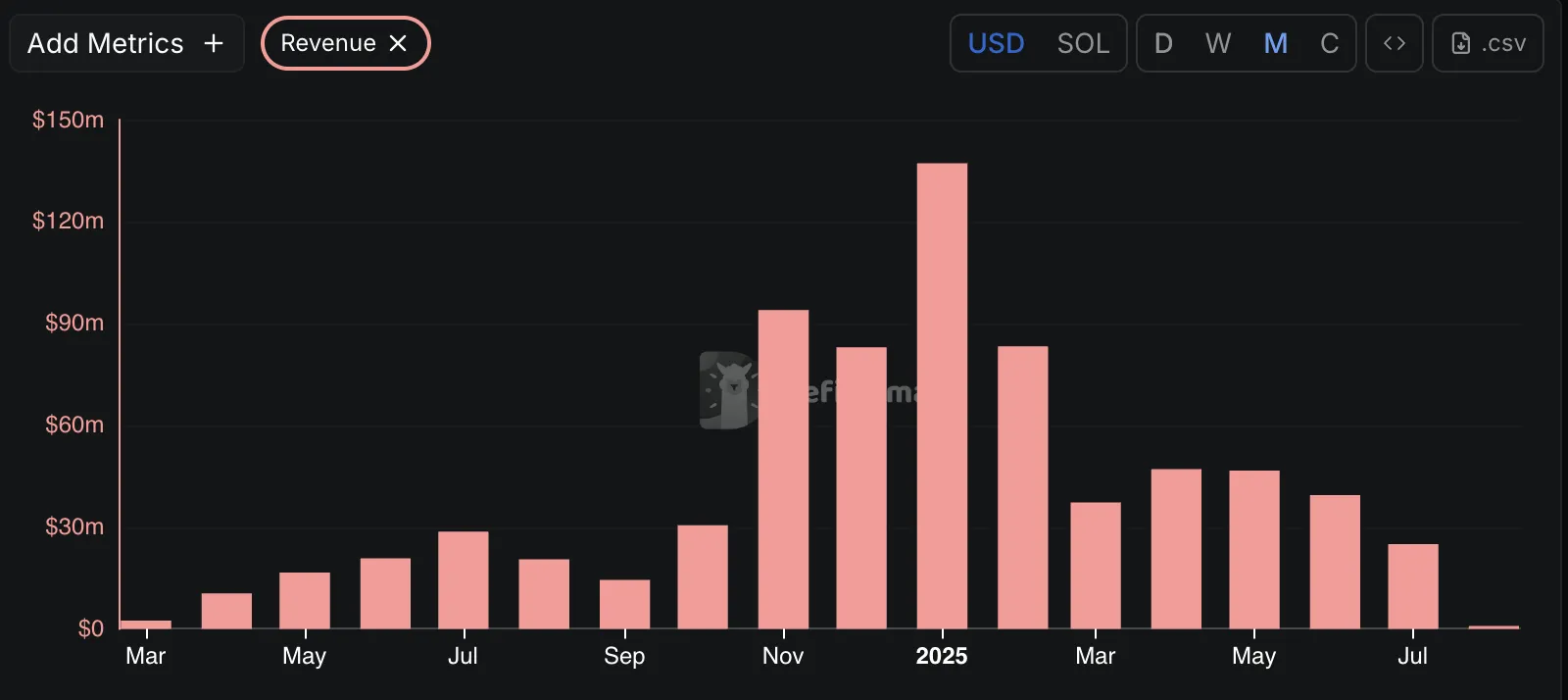The image size is (1568, 700).
Task: Download chart data as .csv
Action: point(1488,43)
